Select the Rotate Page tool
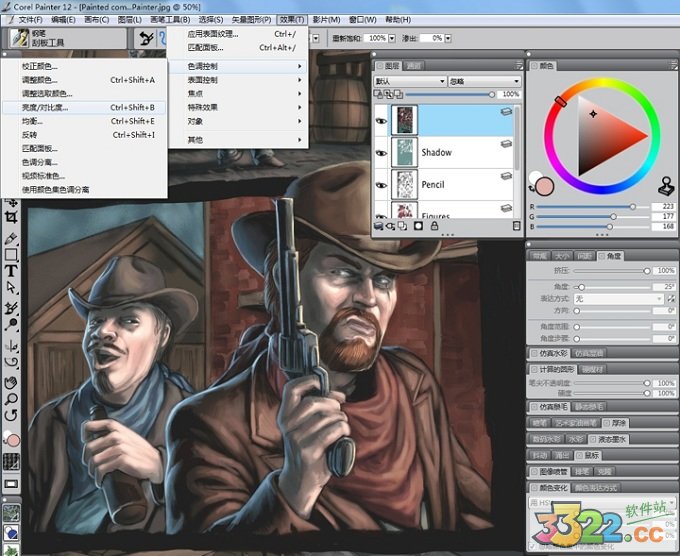Image resolution: width=680 pixels, height=556 pixels. point(11,415)
